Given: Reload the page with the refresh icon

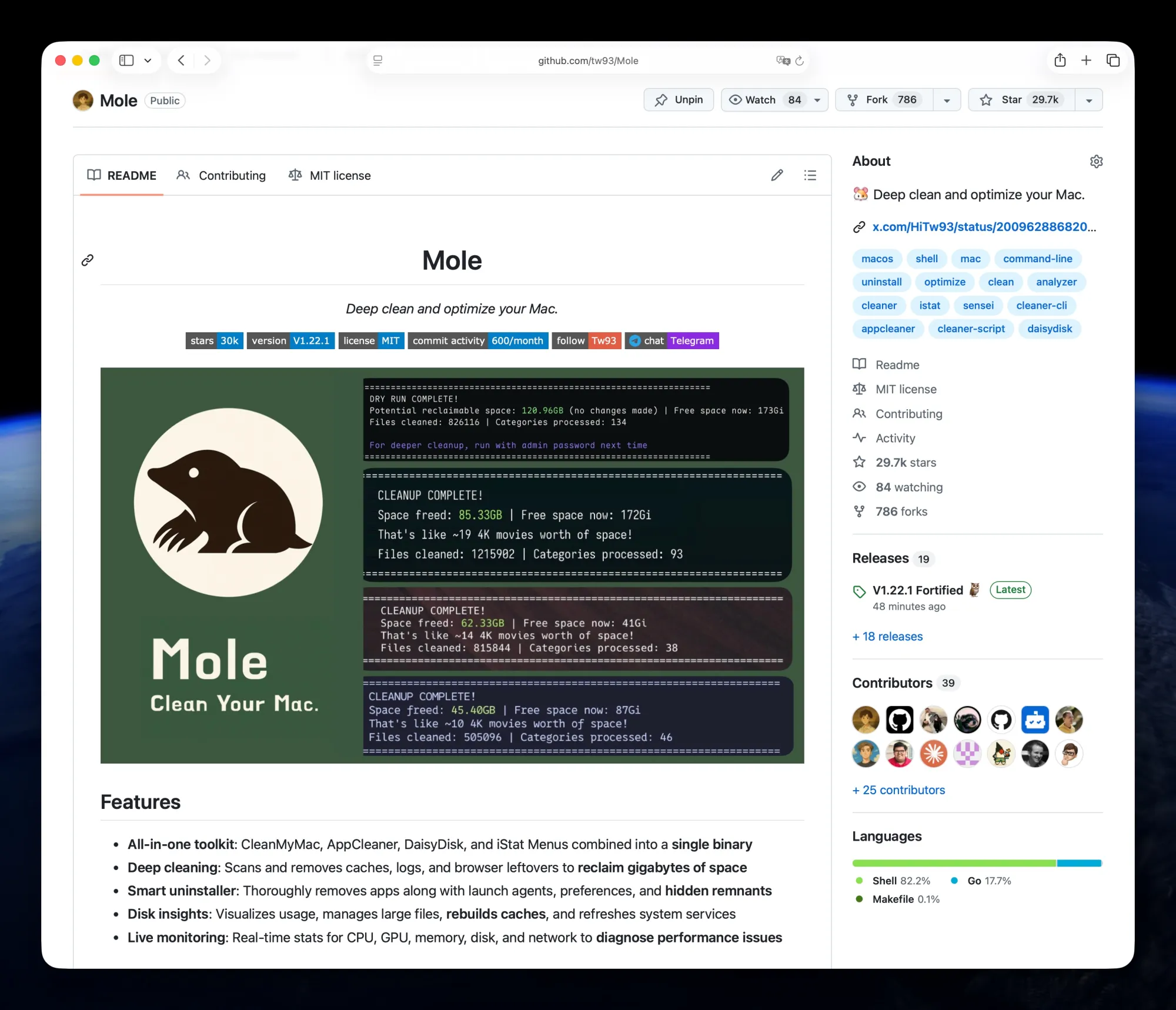Looking at the screenshot, I should [800, 61].
